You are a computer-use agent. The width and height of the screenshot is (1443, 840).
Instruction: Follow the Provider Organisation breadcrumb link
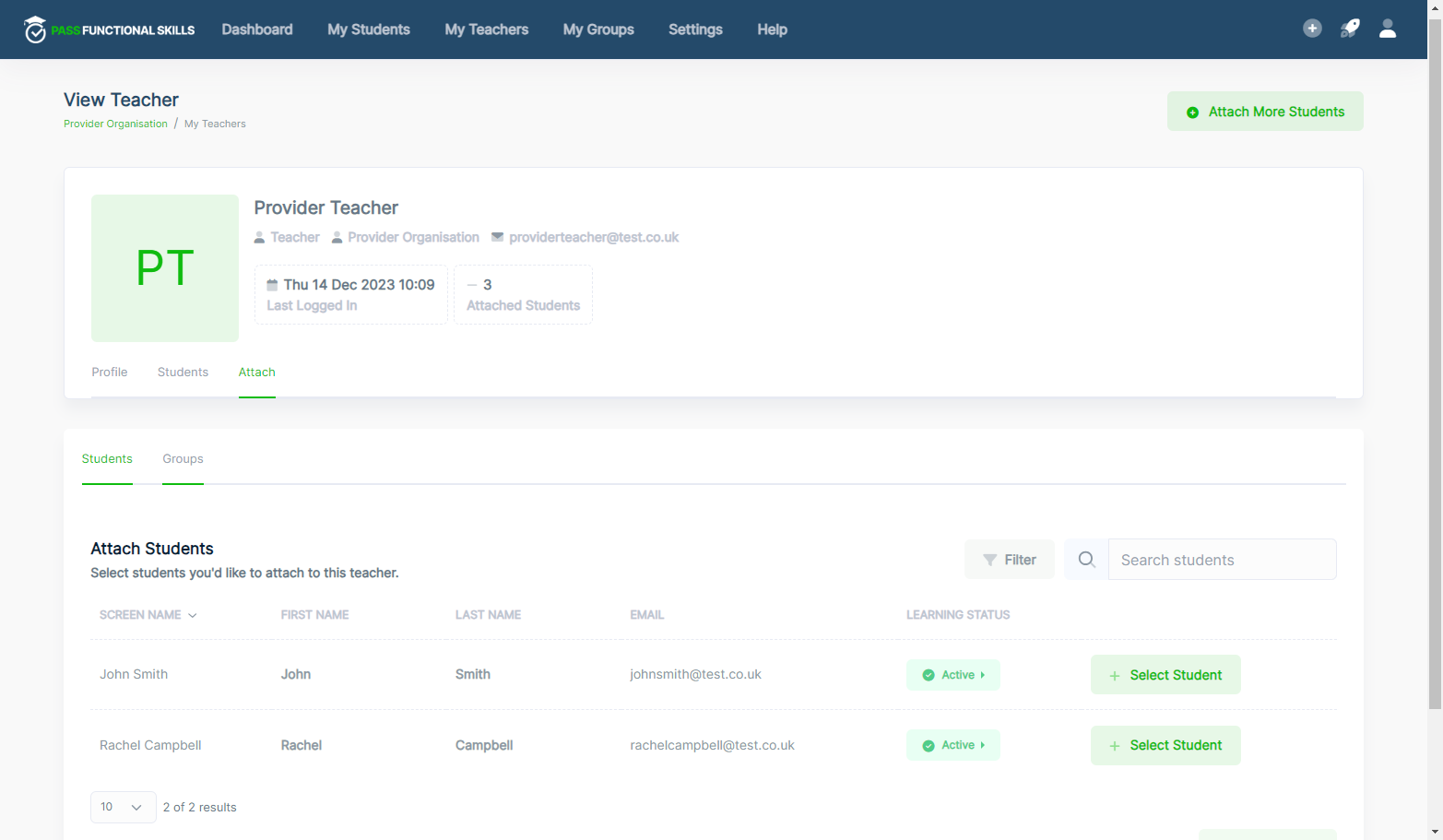coord(115,124)
